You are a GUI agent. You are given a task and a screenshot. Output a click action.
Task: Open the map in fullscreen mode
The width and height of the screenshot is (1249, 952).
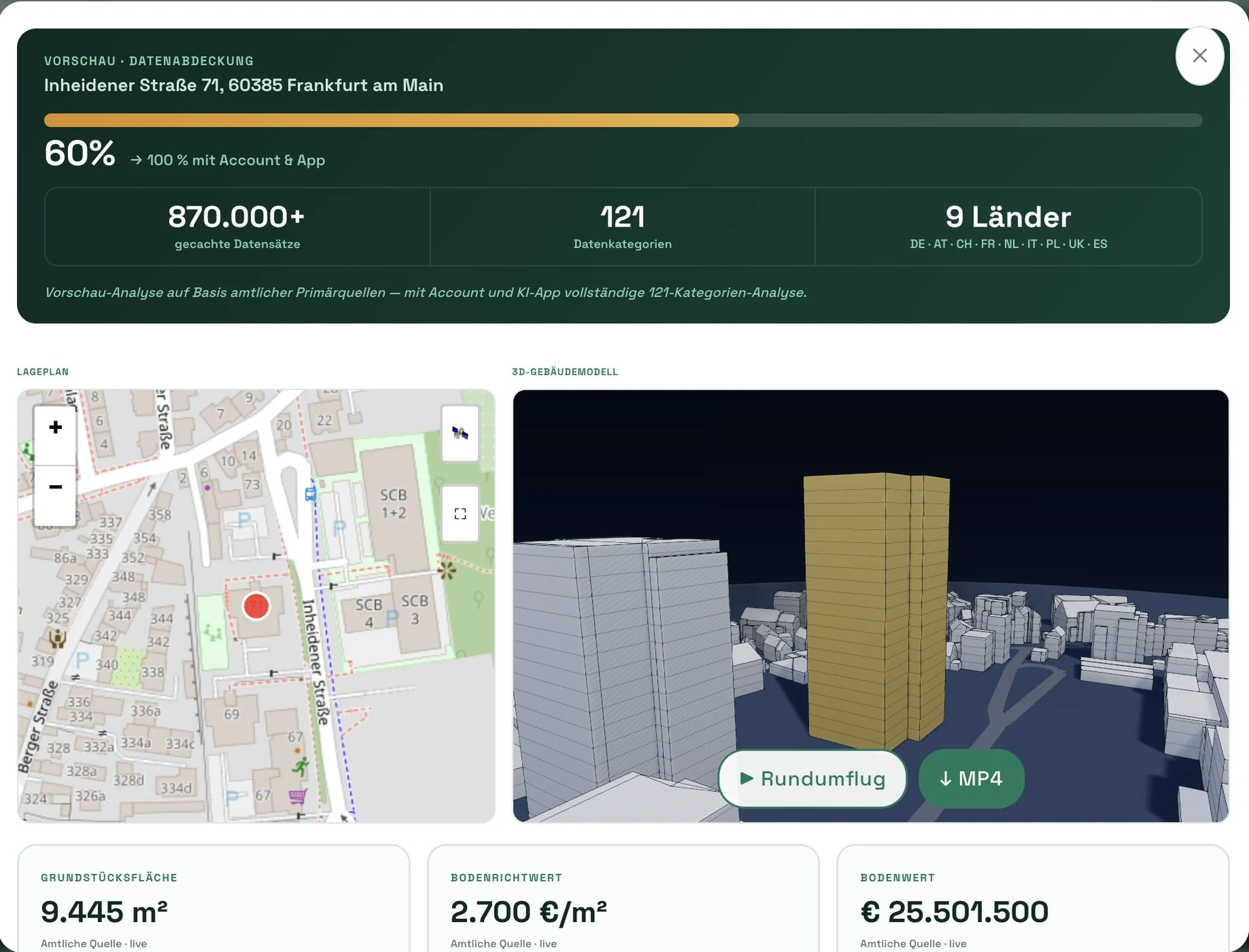coord(460,514)
